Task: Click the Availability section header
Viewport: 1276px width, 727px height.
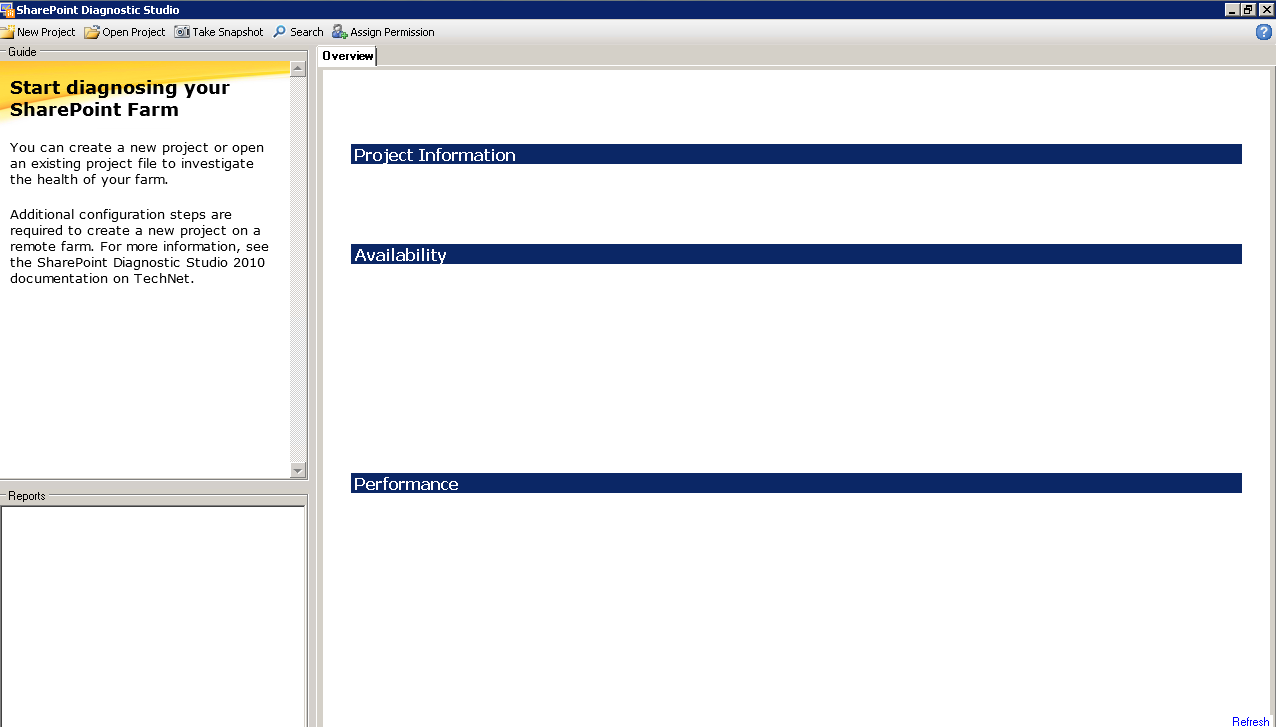Action: point(796,254)
